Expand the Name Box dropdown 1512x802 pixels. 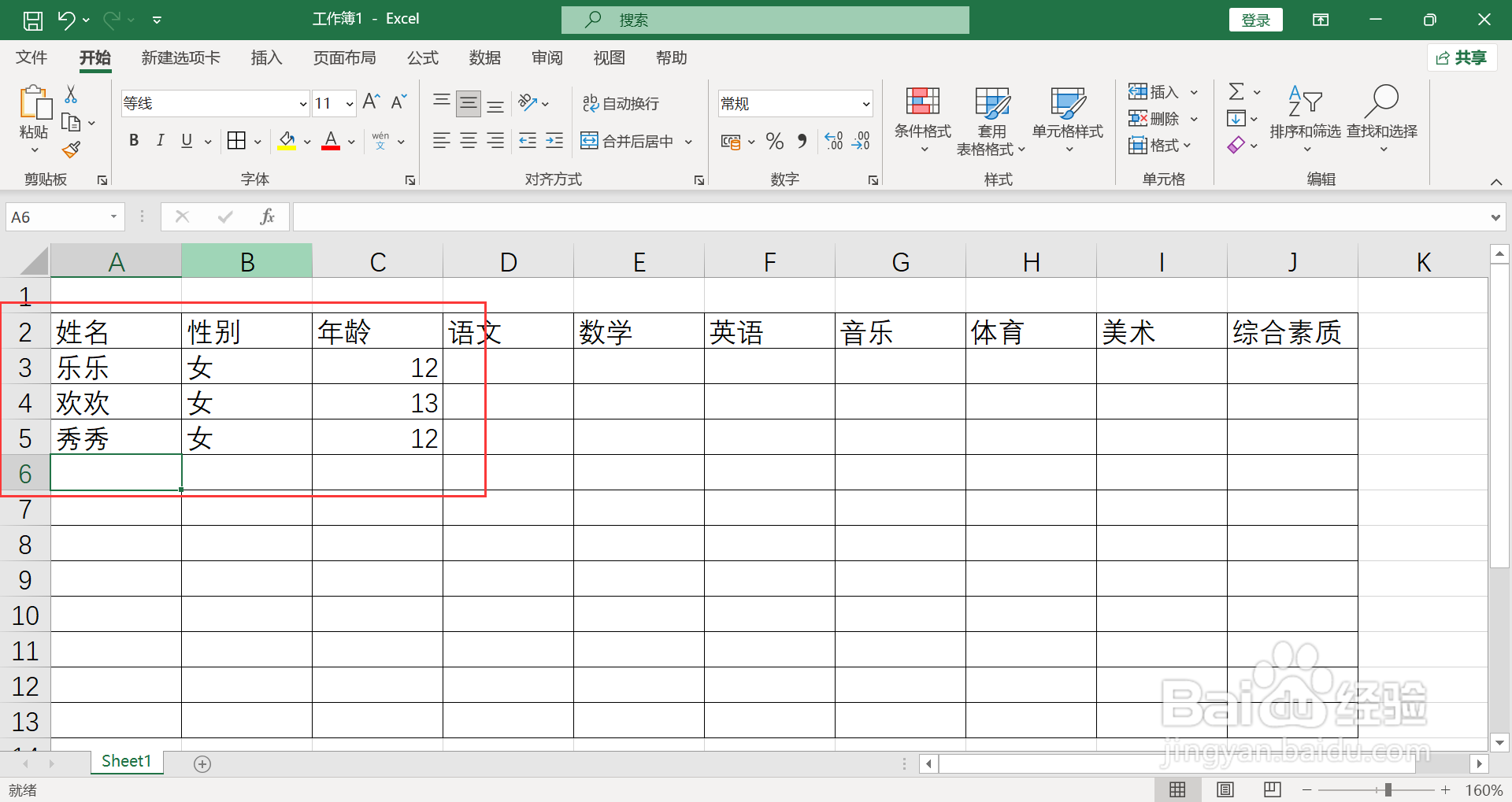click(114, 216)
